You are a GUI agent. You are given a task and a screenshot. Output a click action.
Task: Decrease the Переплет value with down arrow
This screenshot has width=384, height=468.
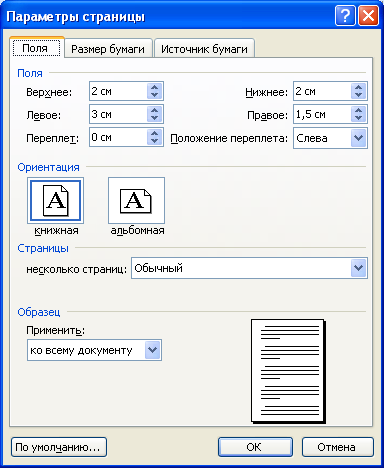[154, 141]
